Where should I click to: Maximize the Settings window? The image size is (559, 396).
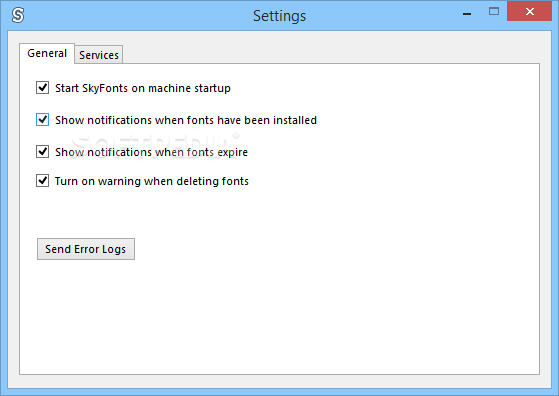[494, 11]
